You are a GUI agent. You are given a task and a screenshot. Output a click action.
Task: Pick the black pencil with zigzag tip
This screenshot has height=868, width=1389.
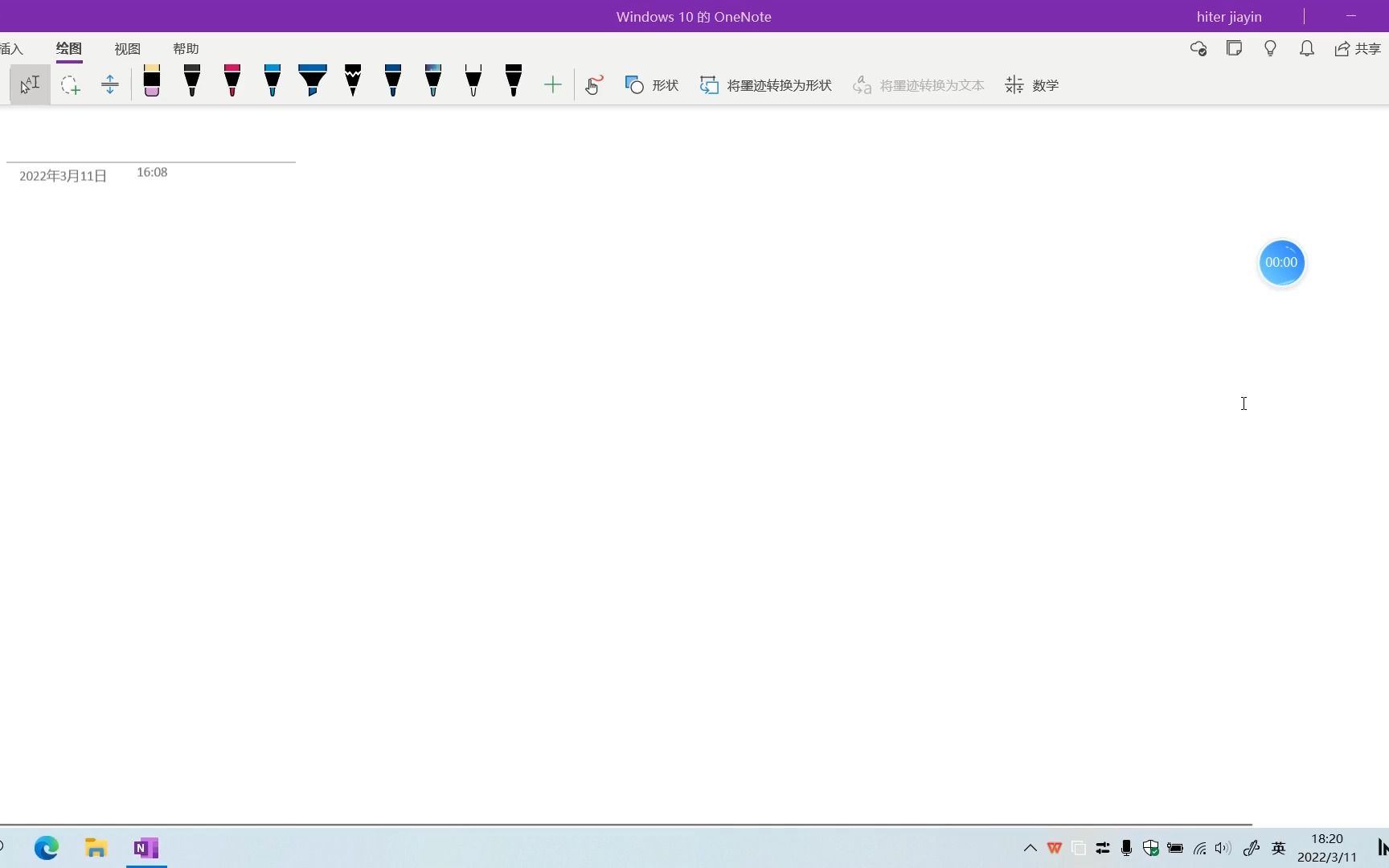[353, 81]
